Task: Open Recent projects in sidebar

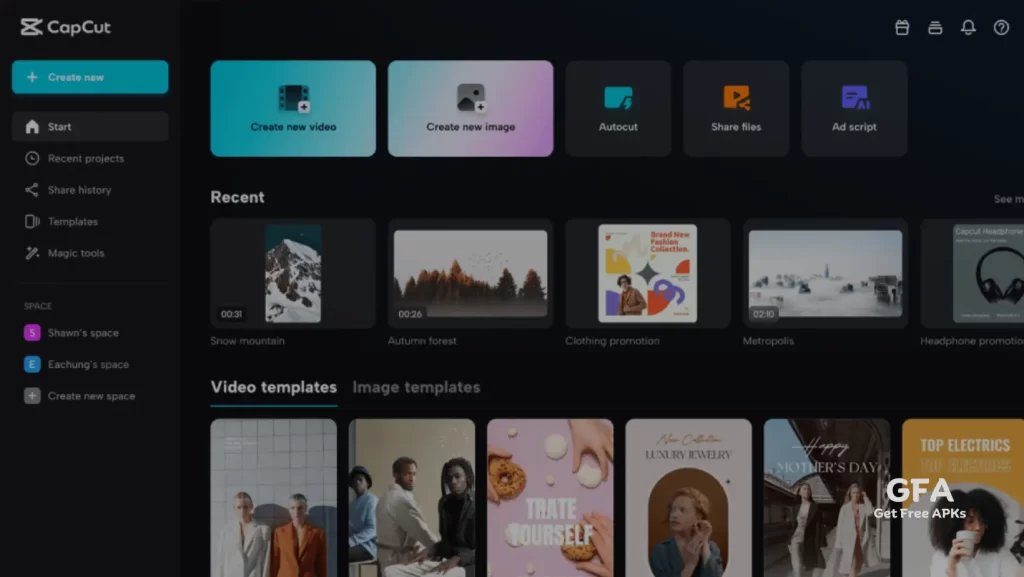Action: pos(90,158)
